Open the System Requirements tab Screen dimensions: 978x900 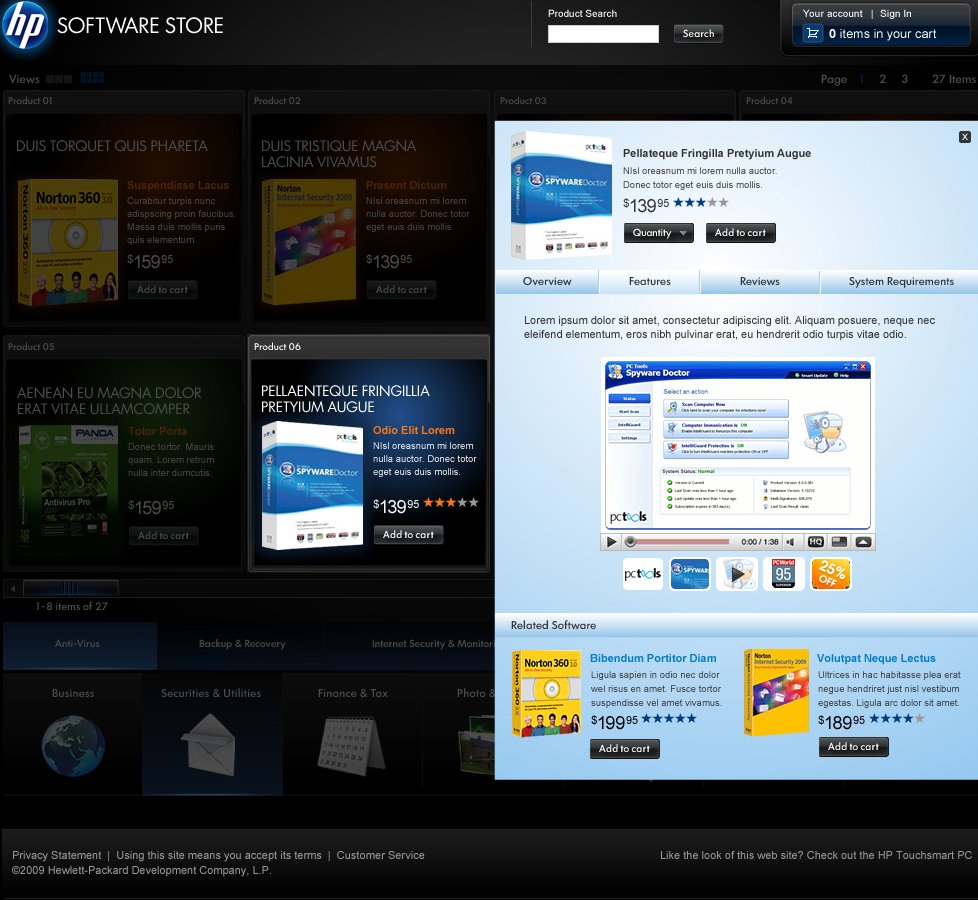point(901,281)
